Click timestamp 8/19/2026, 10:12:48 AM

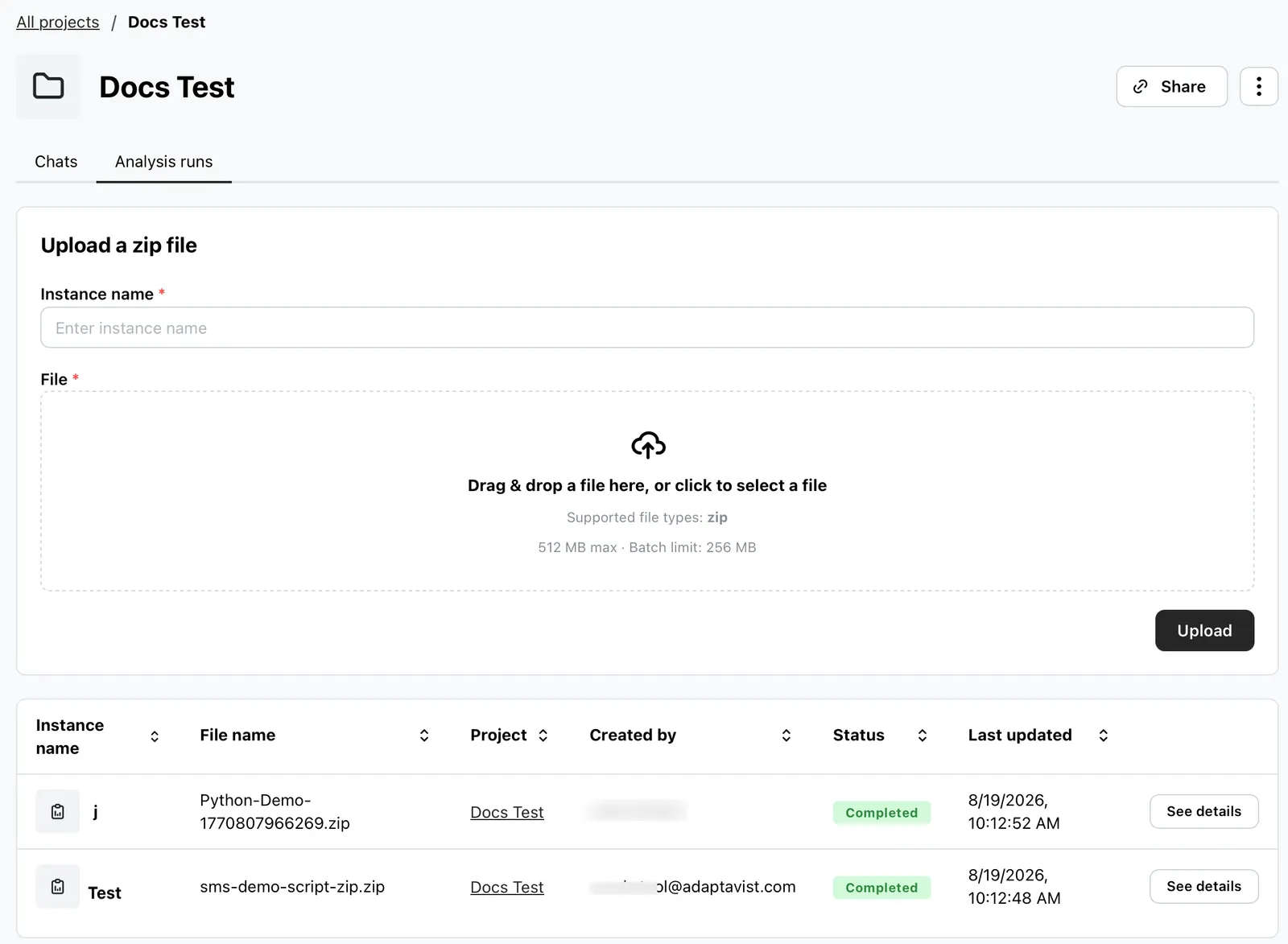click(x=1013, y=886)
